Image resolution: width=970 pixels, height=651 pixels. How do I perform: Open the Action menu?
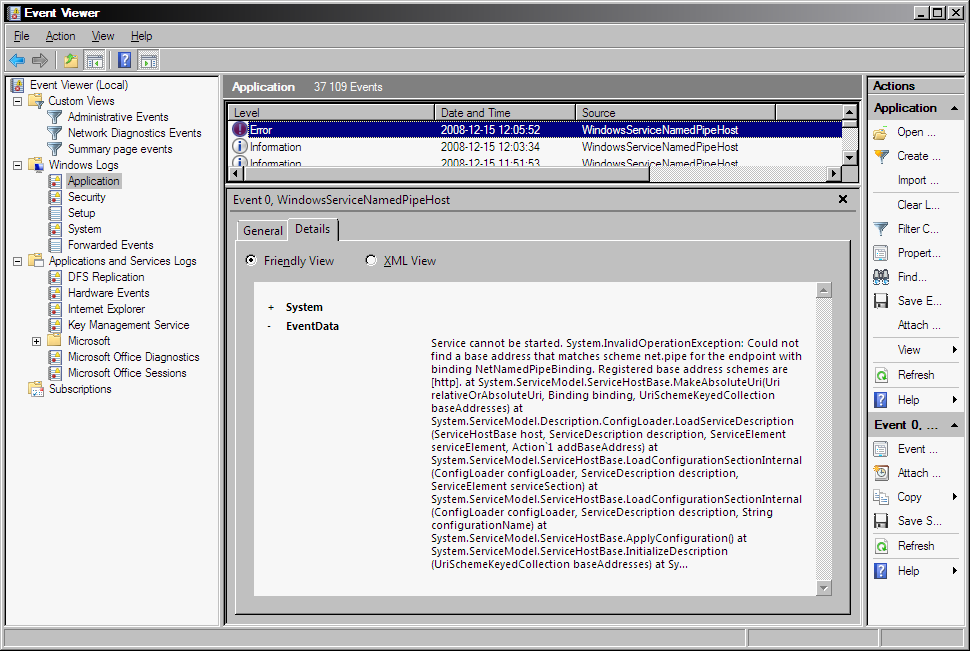click(61, 36)
